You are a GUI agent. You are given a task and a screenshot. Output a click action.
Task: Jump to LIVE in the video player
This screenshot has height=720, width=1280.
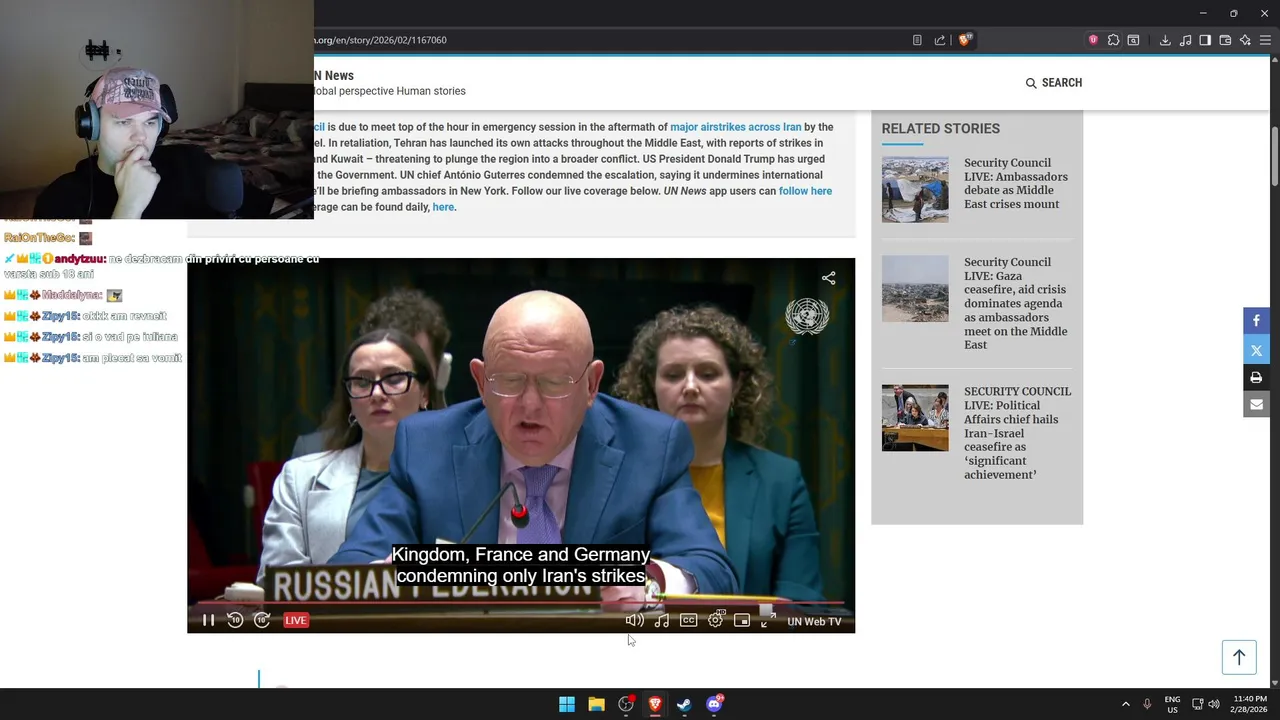pyautogui.click(x=296, y=620)
